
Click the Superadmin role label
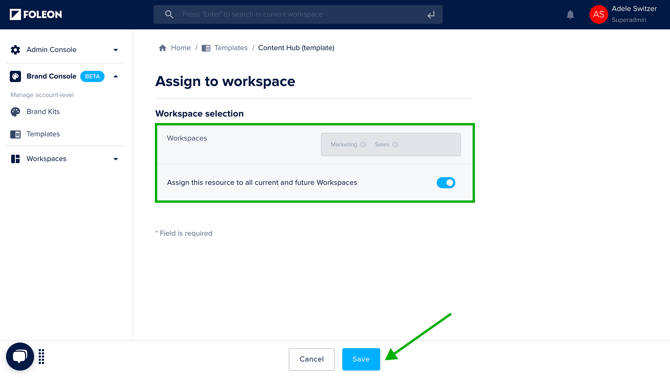point(629,20)
